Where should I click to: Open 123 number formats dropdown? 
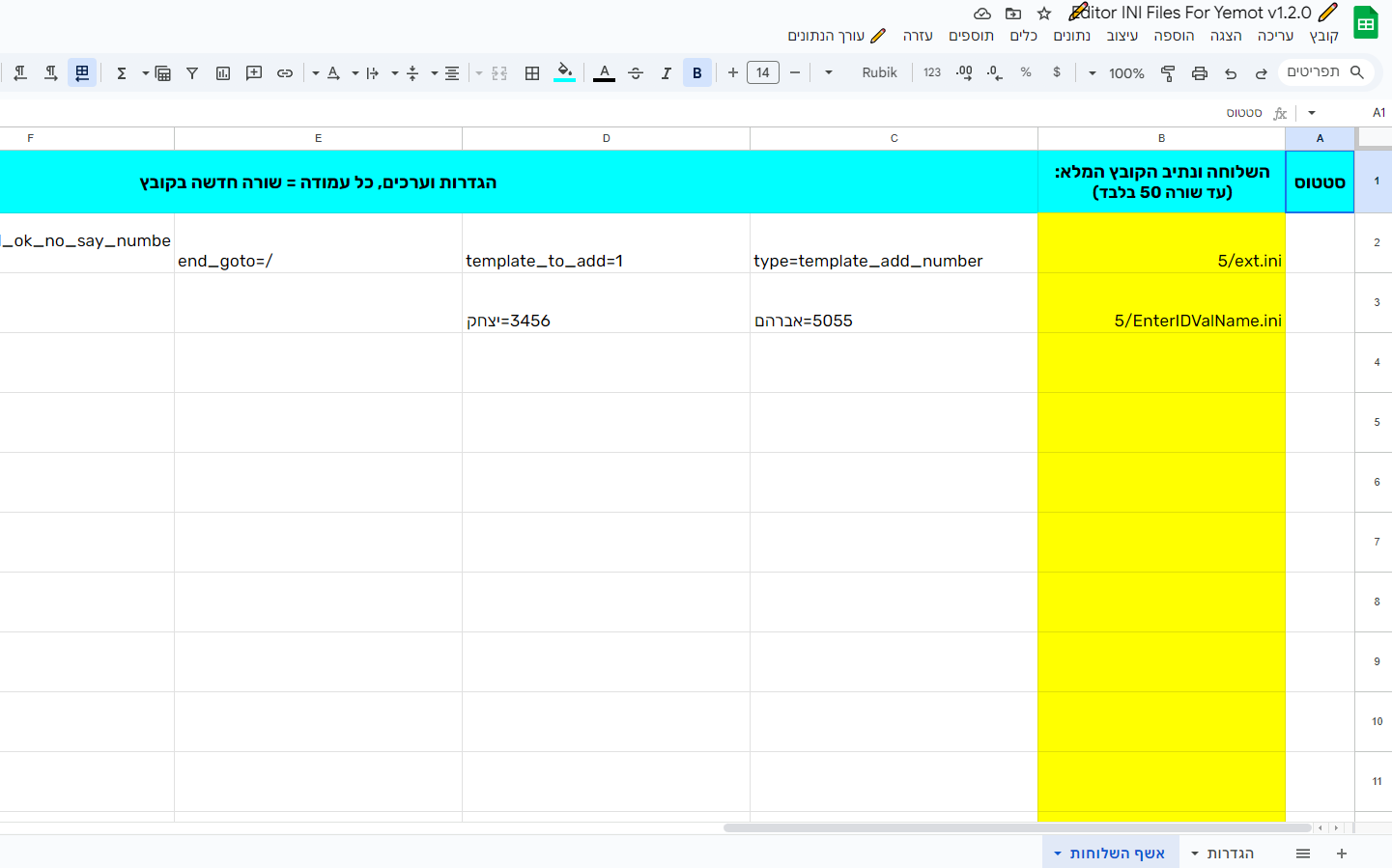click(x=932, y=72)
